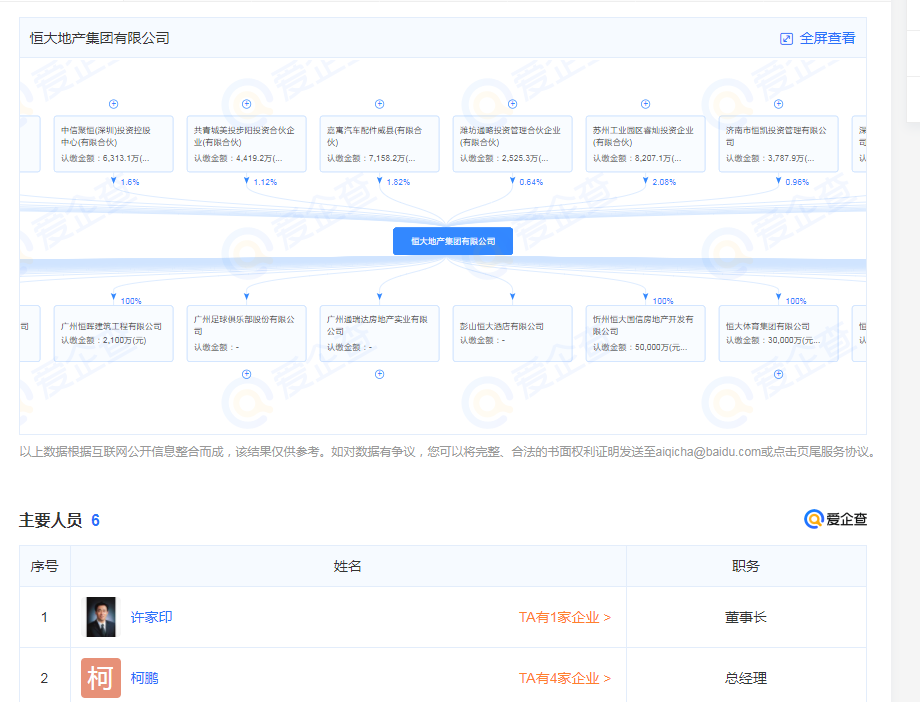Expand plus icon above 济南市恒凯投资管理有限公司

(778, 104)
